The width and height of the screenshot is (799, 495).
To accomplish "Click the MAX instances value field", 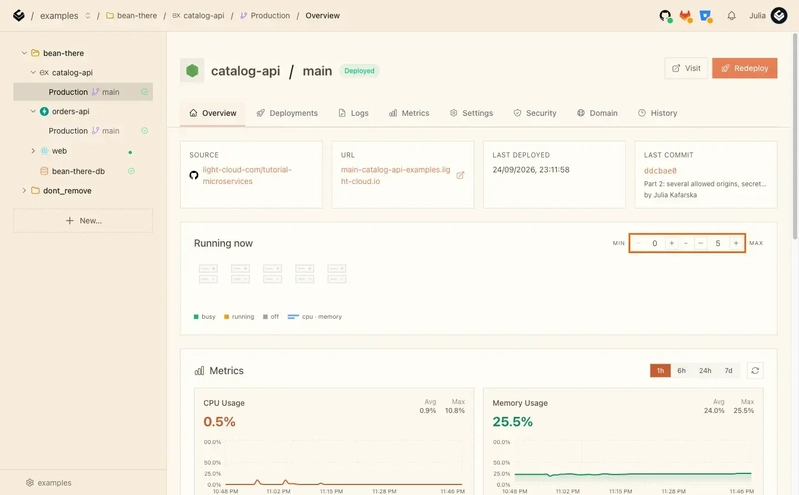I will coord(718,243).
